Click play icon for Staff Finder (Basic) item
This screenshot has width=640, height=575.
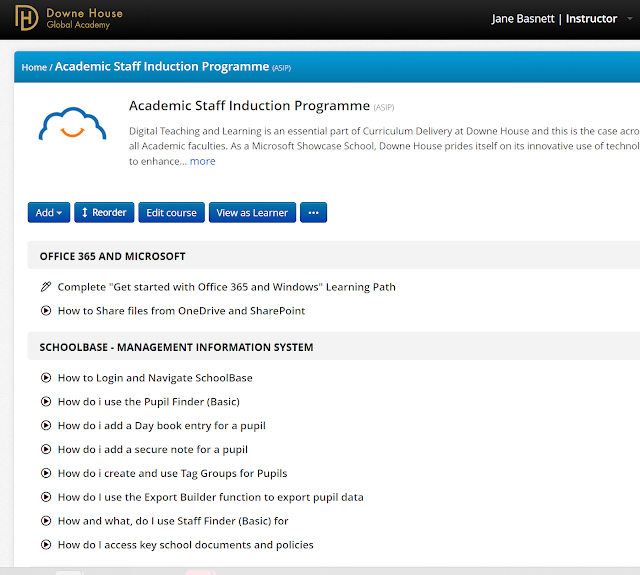(x=46, y=521)
